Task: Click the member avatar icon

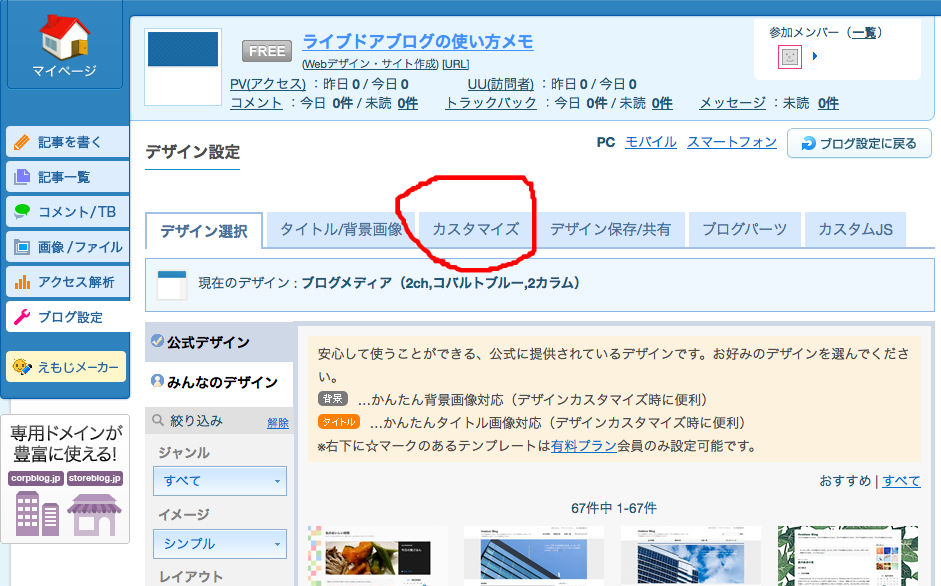Action: (x=790, y=57)
